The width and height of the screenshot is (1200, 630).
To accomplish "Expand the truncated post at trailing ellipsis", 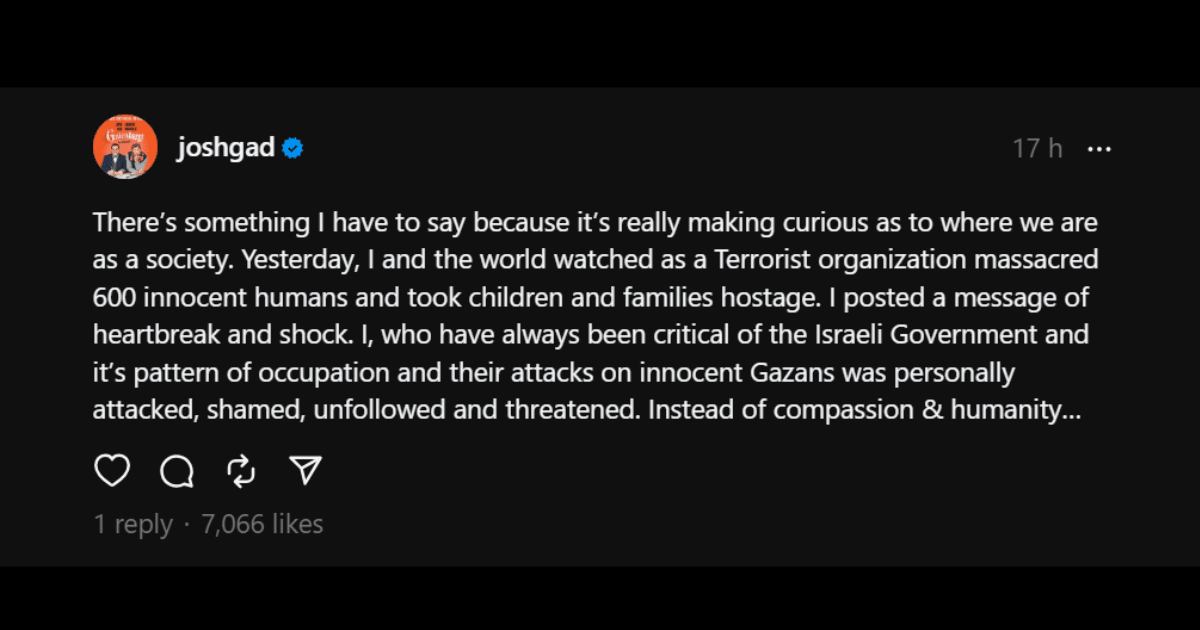I will 1071,410.
